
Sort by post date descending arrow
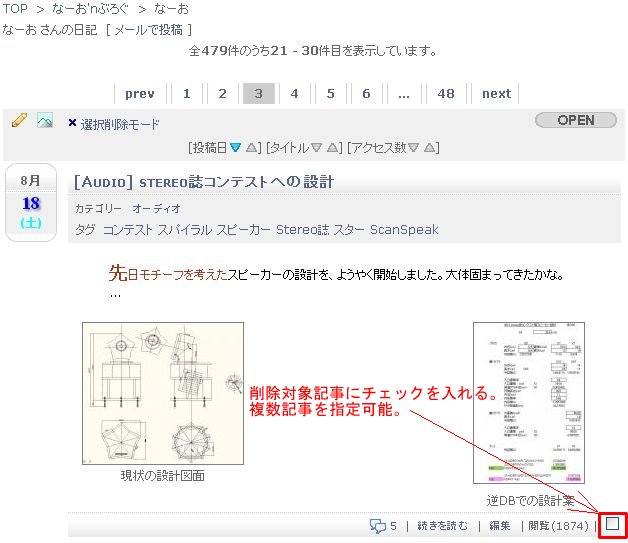tap(236, 148)
